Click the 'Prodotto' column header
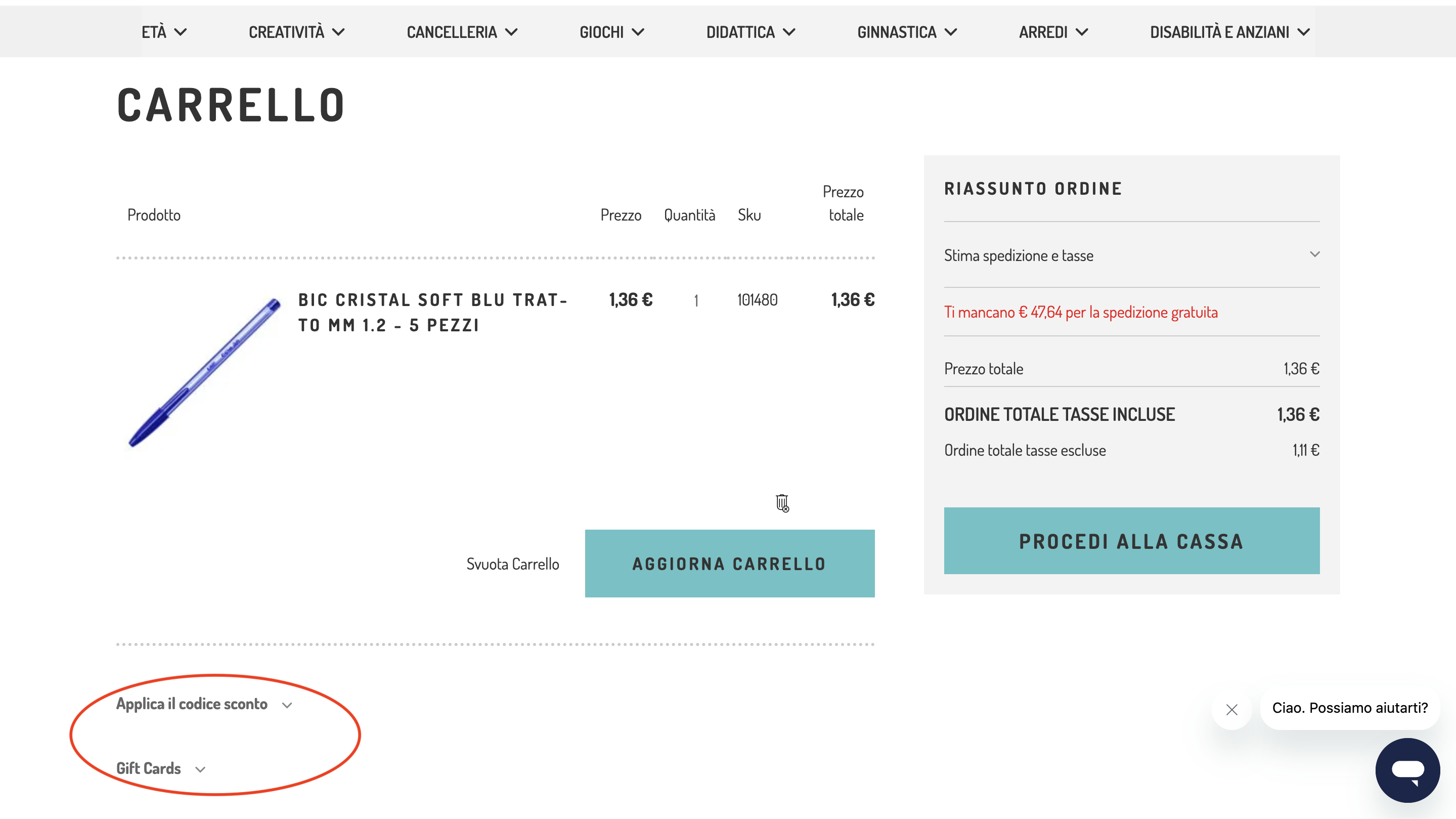 coord(154,215)
